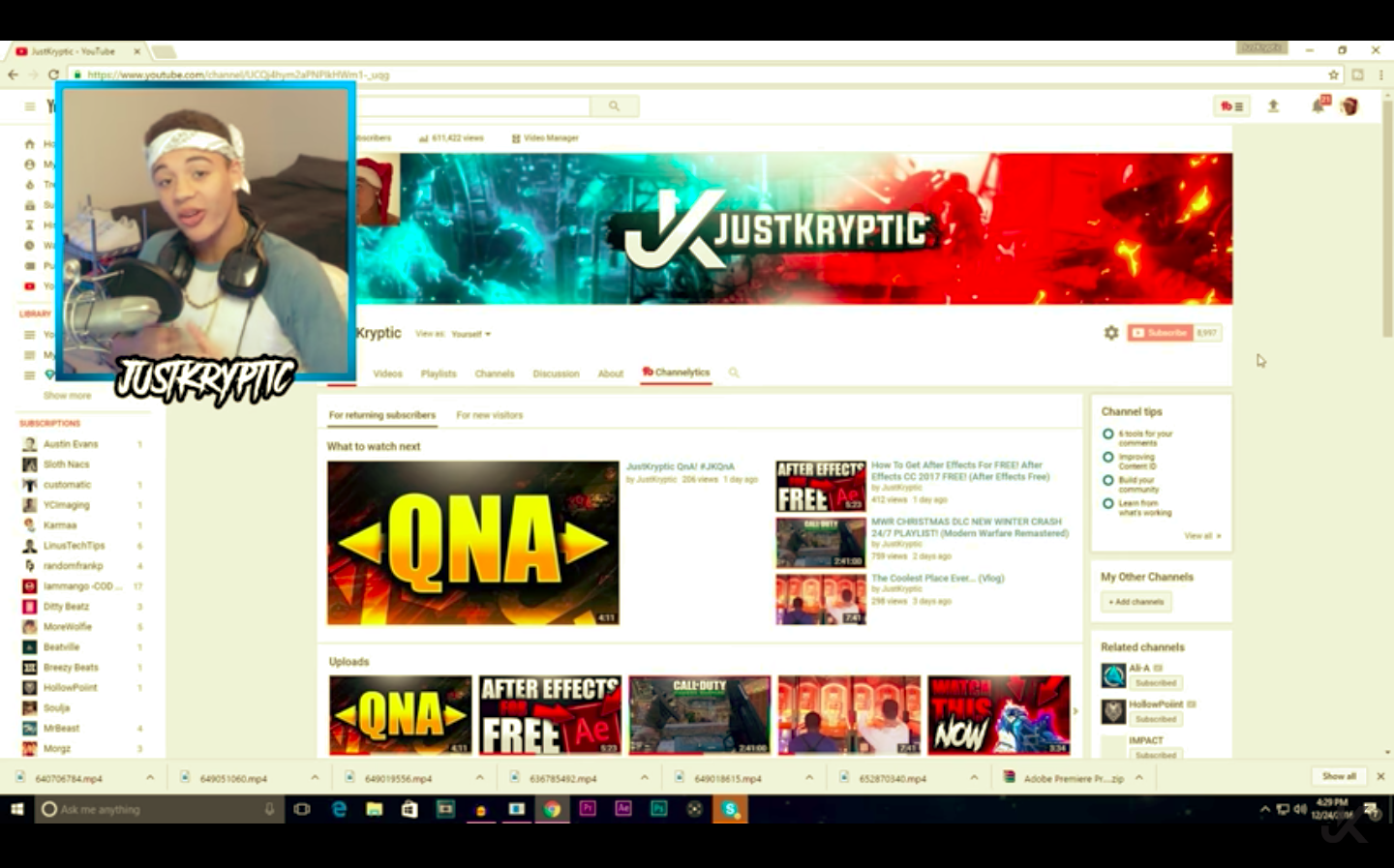Reload the page with refresh icon

click(53, 75)
